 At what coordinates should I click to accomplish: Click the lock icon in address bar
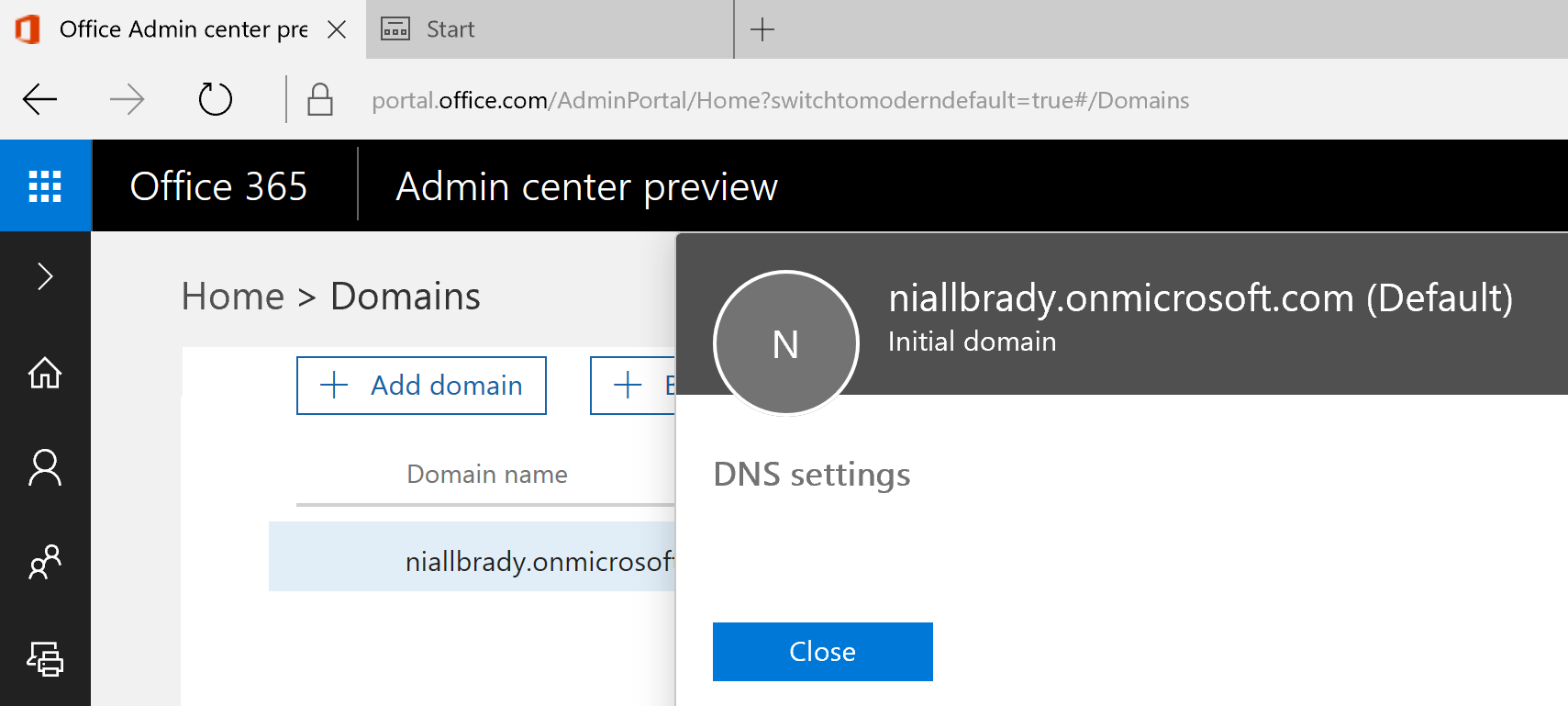(x=319, y=99)
